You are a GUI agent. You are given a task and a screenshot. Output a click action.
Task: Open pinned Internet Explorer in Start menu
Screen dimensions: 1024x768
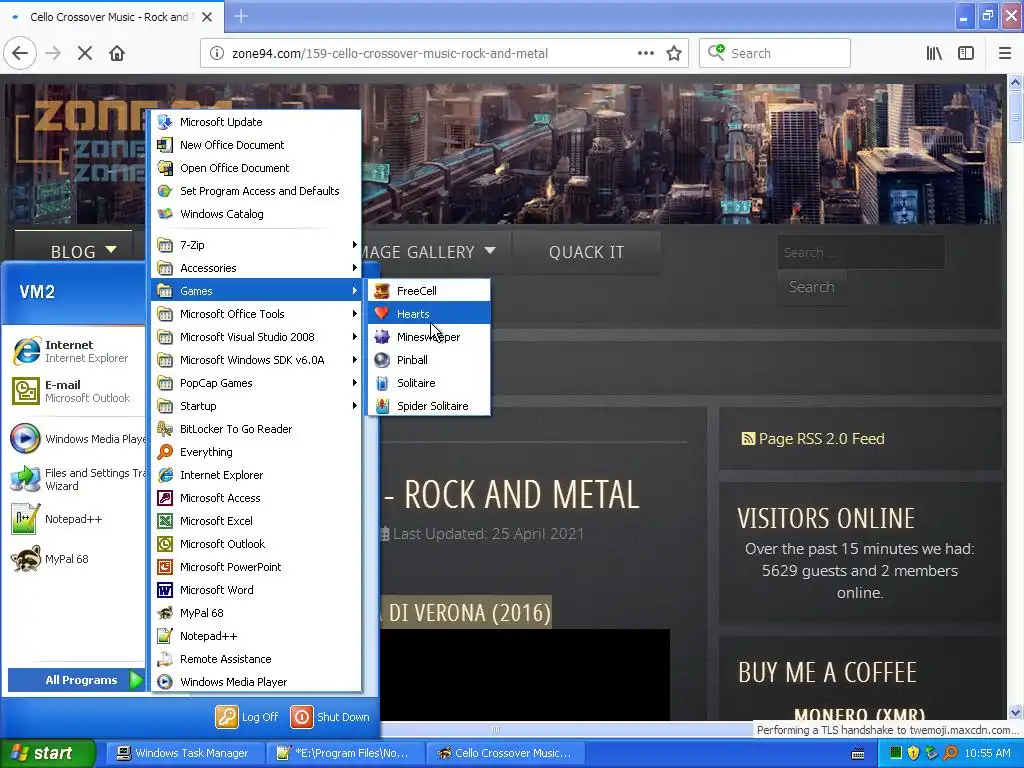[76, 351]
